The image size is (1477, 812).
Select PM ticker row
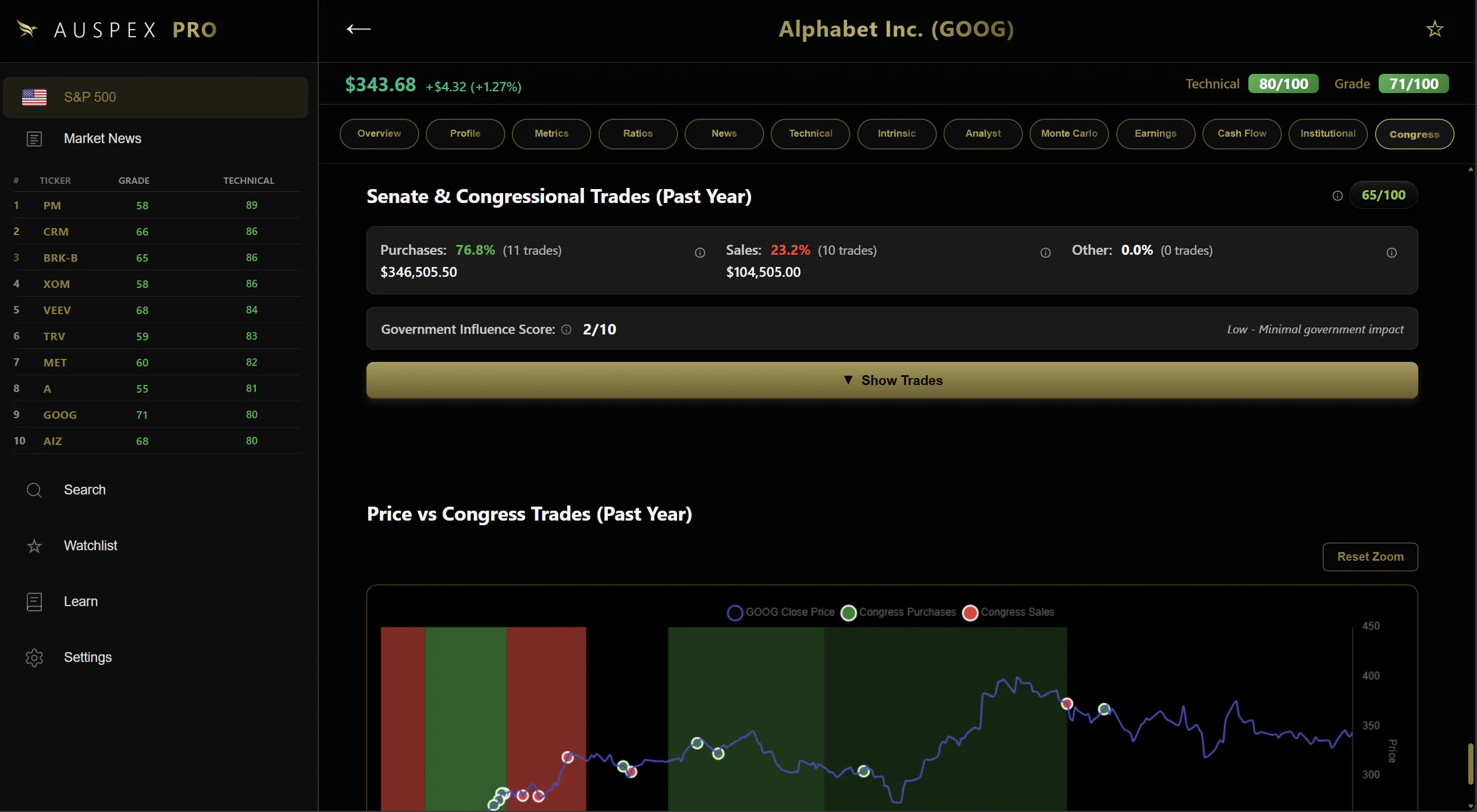pos(157,205)
